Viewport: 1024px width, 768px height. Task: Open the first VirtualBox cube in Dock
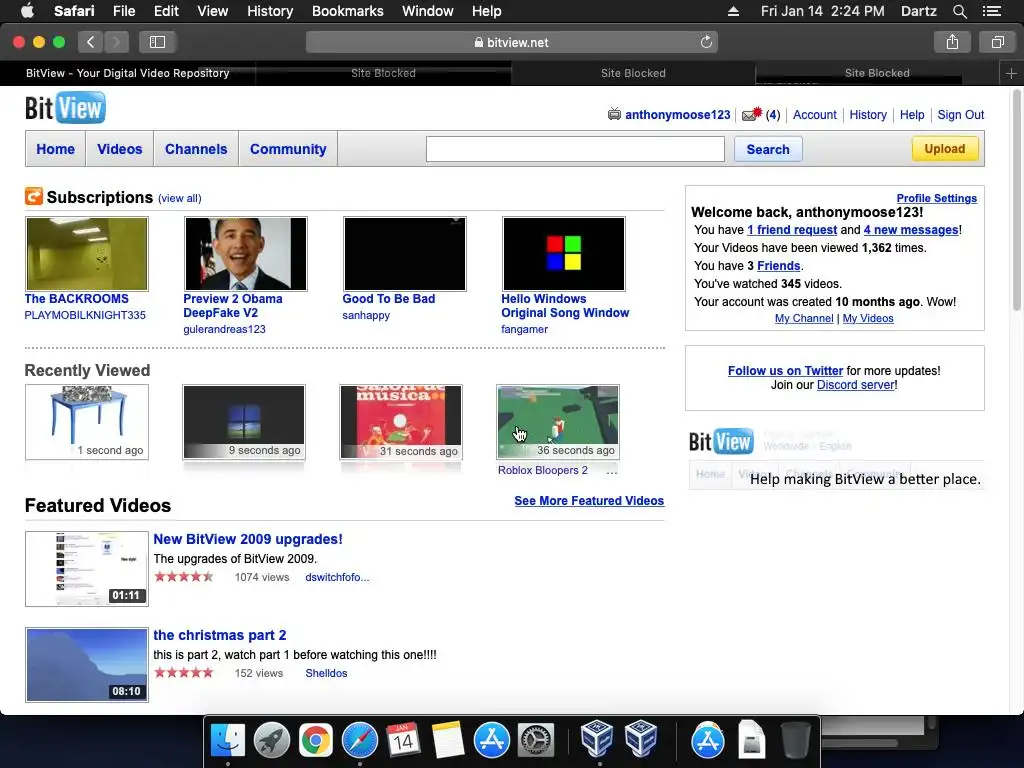pyautogui.click(x=596, y=739)
